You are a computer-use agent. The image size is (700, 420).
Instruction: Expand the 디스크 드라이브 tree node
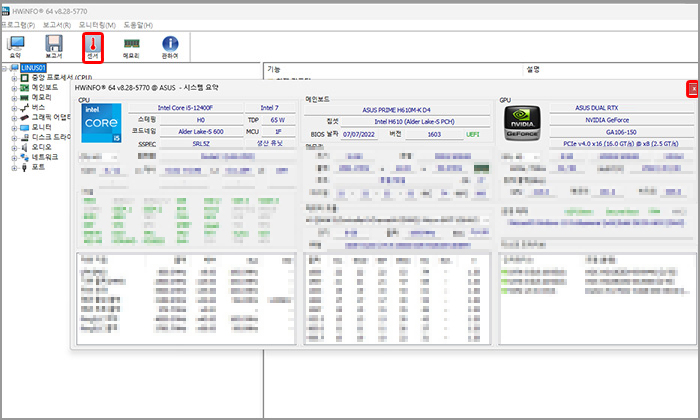coord(14,138)
